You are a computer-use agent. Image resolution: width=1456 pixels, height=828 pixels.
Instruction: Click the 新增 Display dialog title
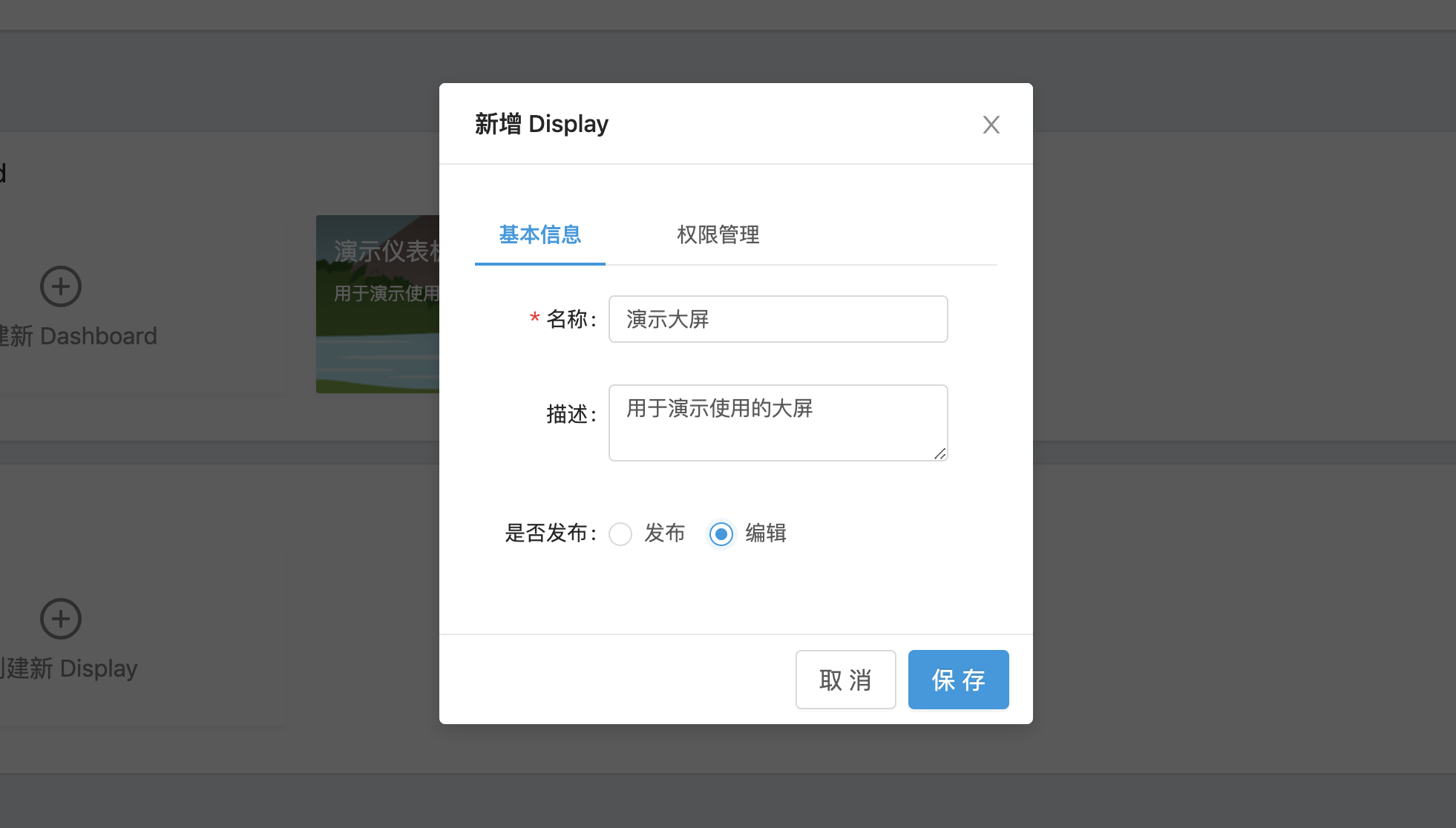point(541,124)
